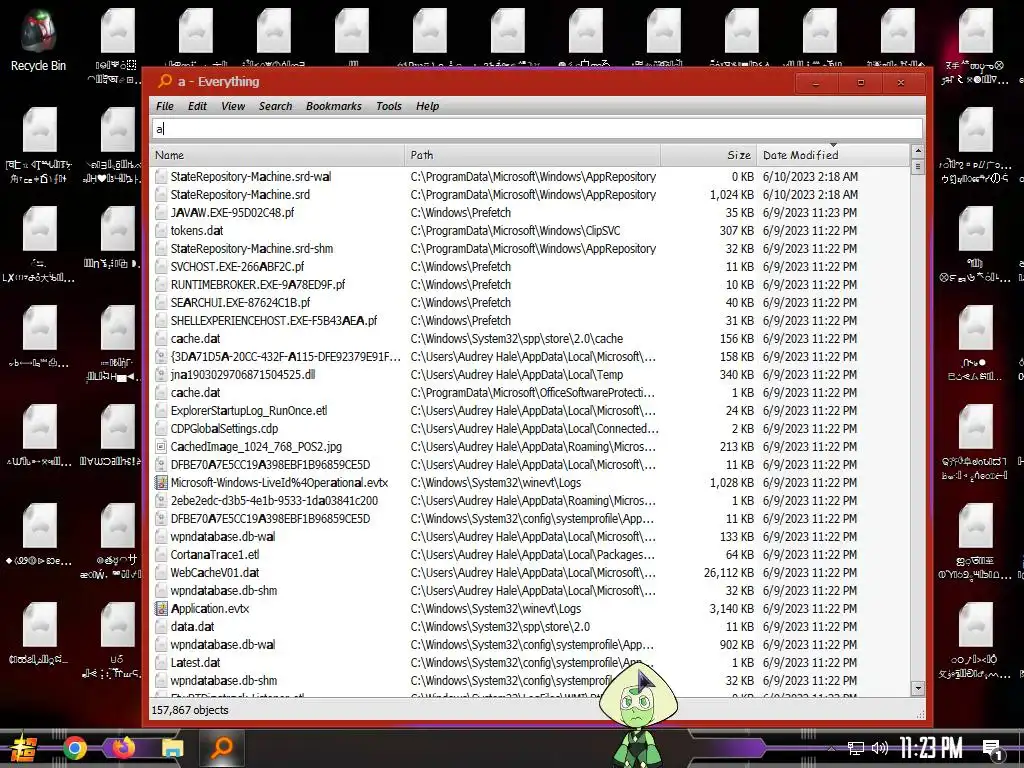Select file icon of StateRepository-Machine.srd-wal
The width and height of the screenshot is (1024, 768).
coord(161,176)
